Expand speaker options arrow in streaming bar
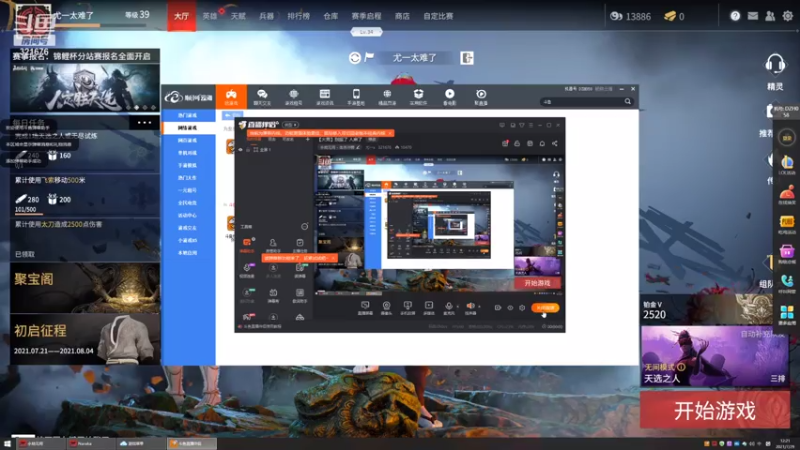 (x=479, y=307)
